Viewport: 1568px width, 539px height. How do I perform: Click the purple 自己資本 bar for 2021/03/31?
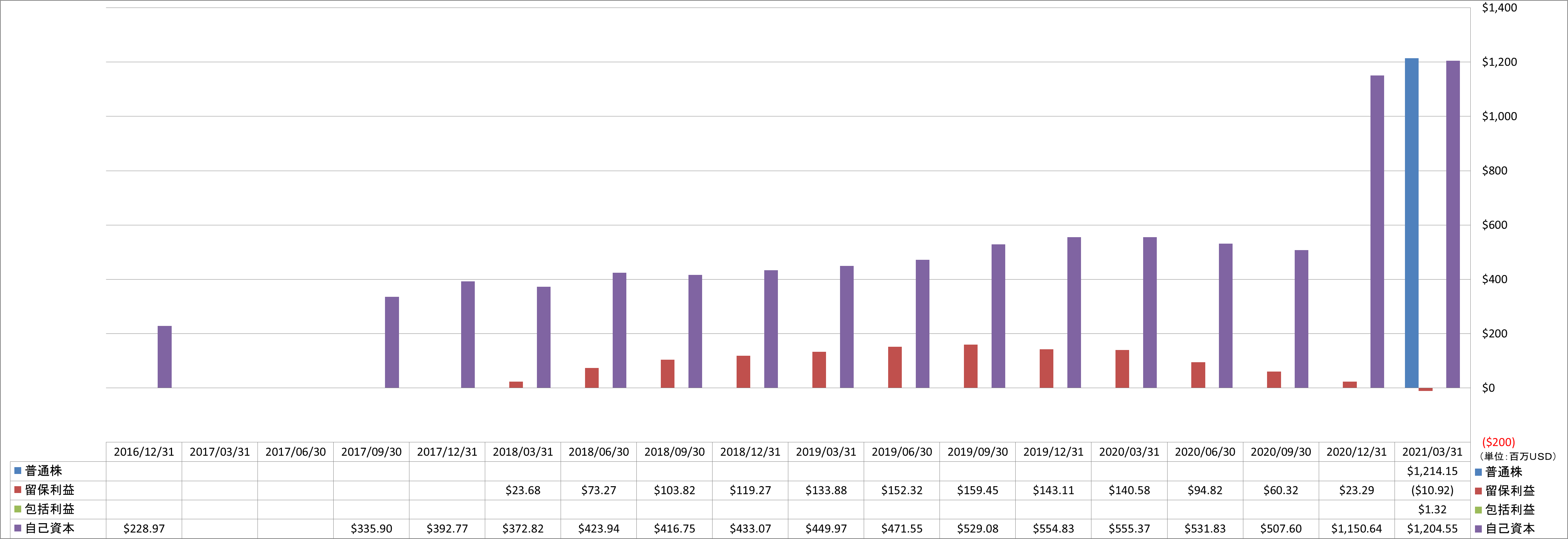click(x=1453, y=224)
